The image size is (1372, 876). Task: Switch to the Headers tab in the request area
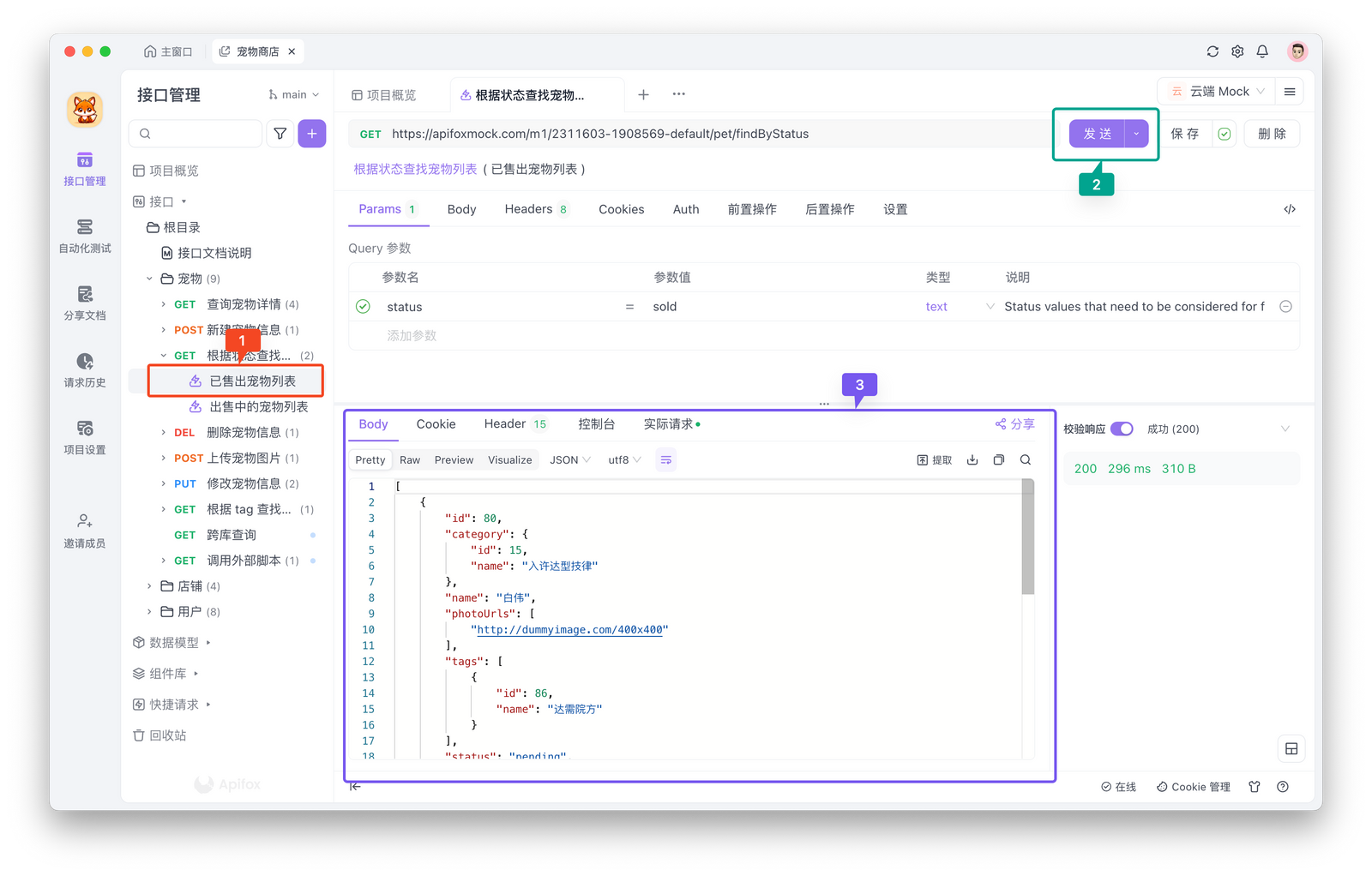529,208
